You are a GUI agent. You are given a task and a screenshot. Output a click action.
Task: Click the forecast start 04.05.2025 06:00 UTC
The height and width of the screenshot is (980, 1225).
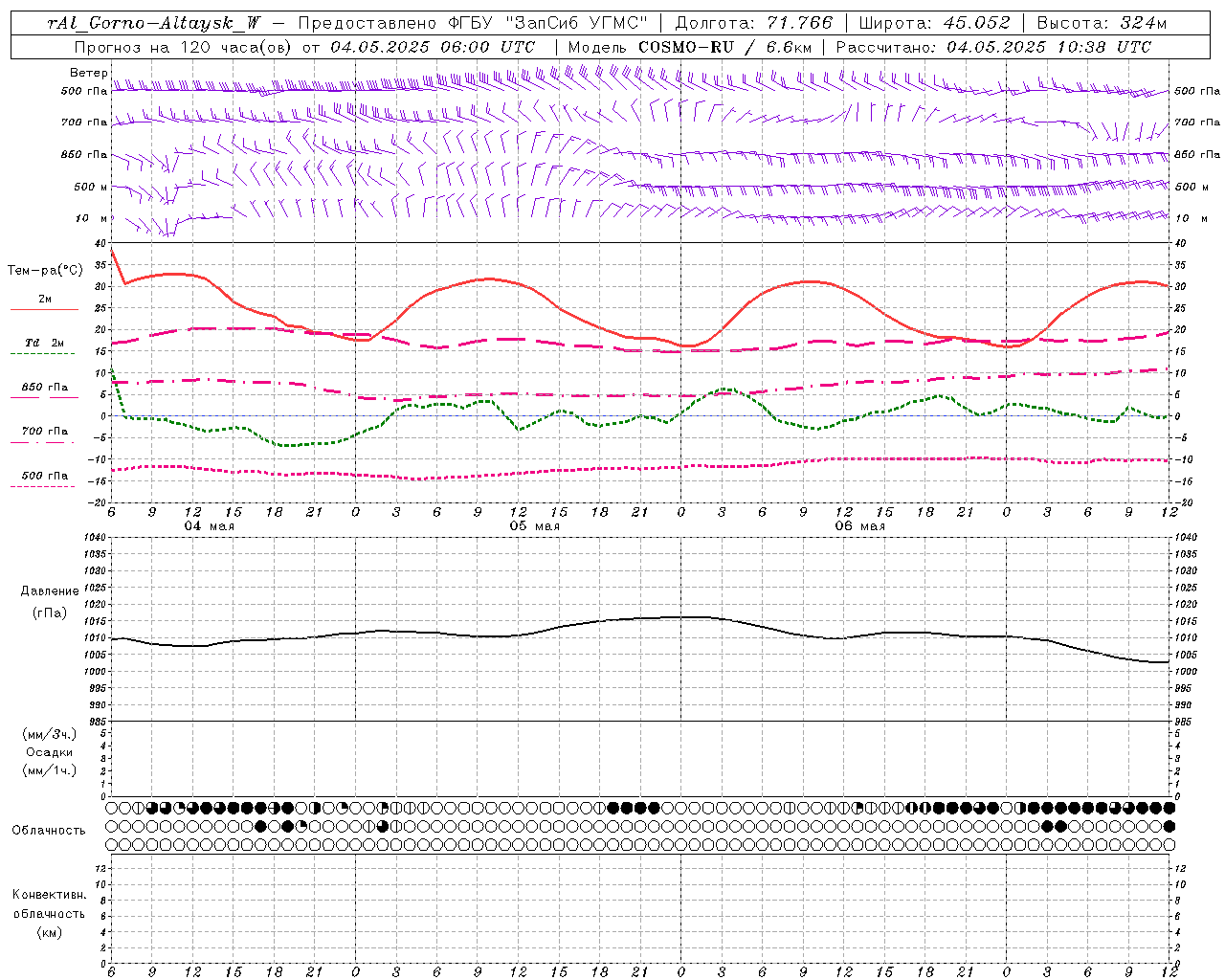coord(433,47)
